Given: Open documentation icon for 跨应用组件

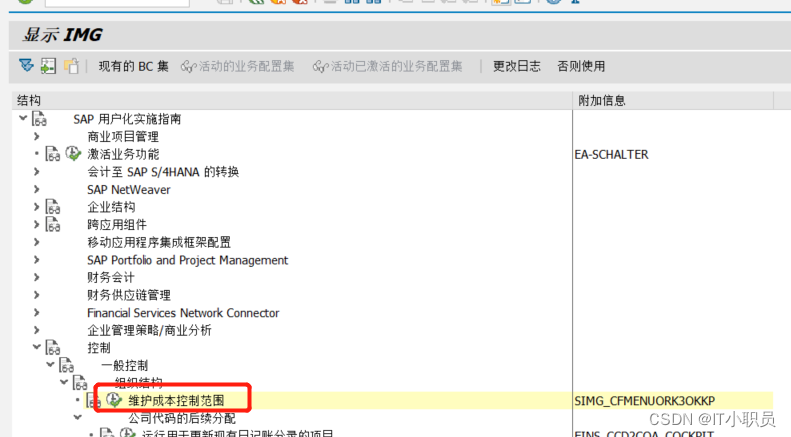Looking at the screenshot, I should click(53, 225).
